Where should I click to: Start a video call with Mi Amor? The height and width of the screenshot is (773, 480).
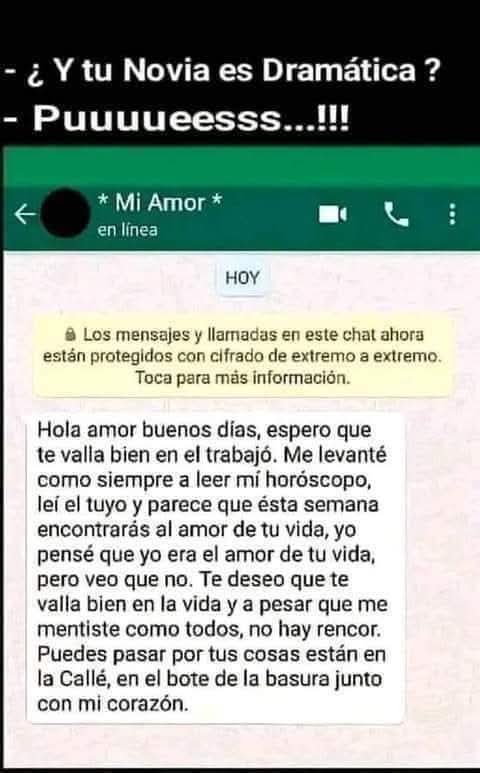coord(333,214)
